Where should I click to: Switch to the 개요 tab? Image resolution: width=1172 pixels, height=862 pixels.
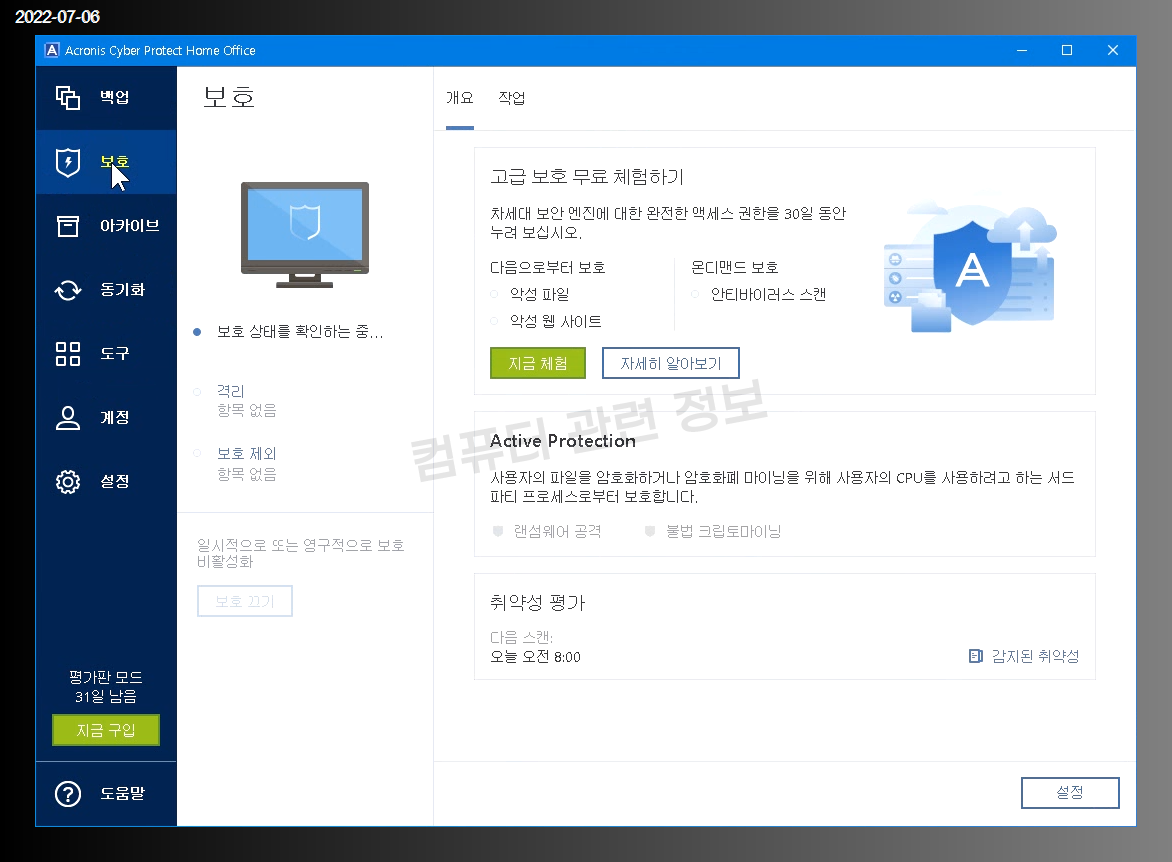point(460,98)
